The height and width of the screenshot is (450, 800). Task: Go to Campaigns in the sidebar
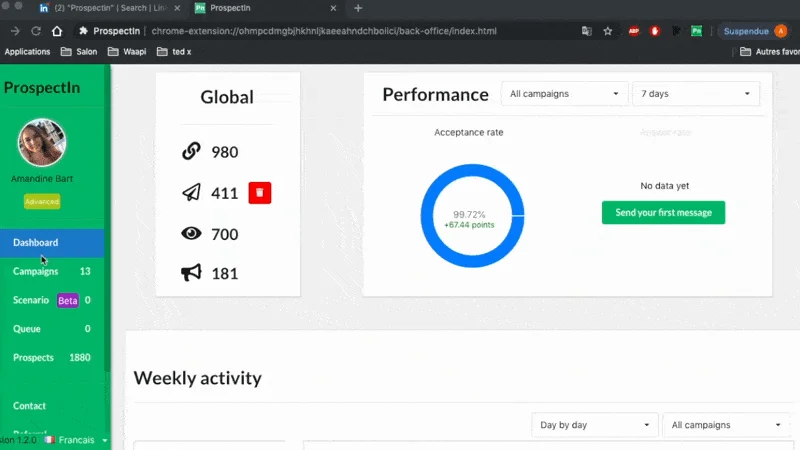[x=52, y=271]
